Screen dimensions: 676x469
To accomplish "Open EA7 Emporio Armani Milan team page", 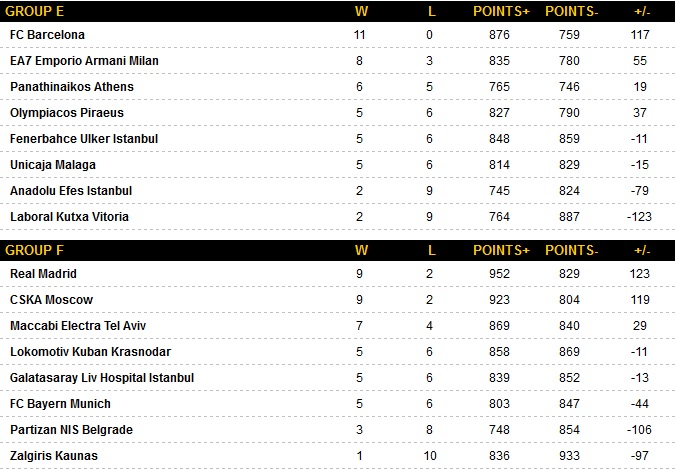I will (84, 61).
